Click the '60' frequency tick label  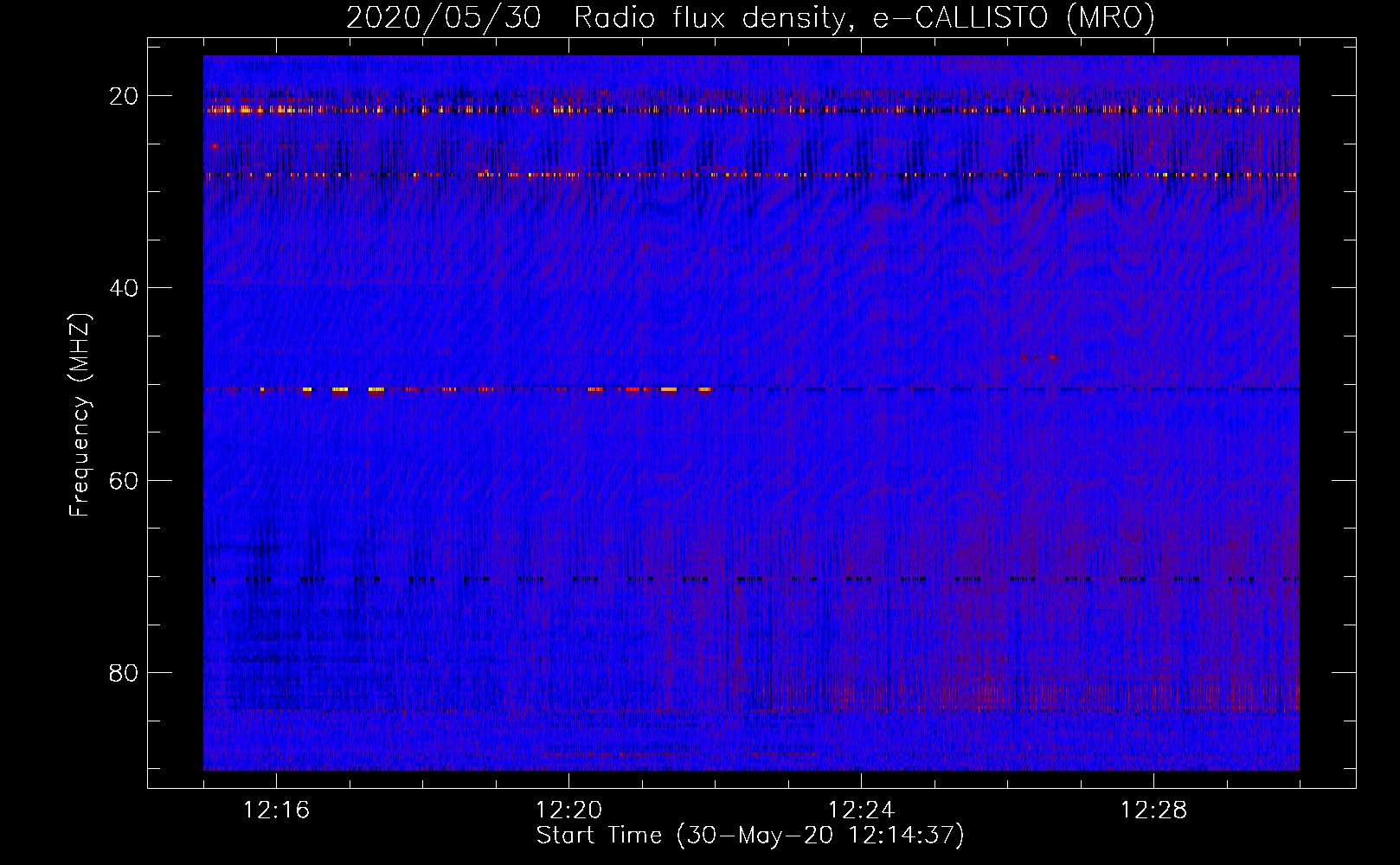pyautogui.click(x=124, y=480)
